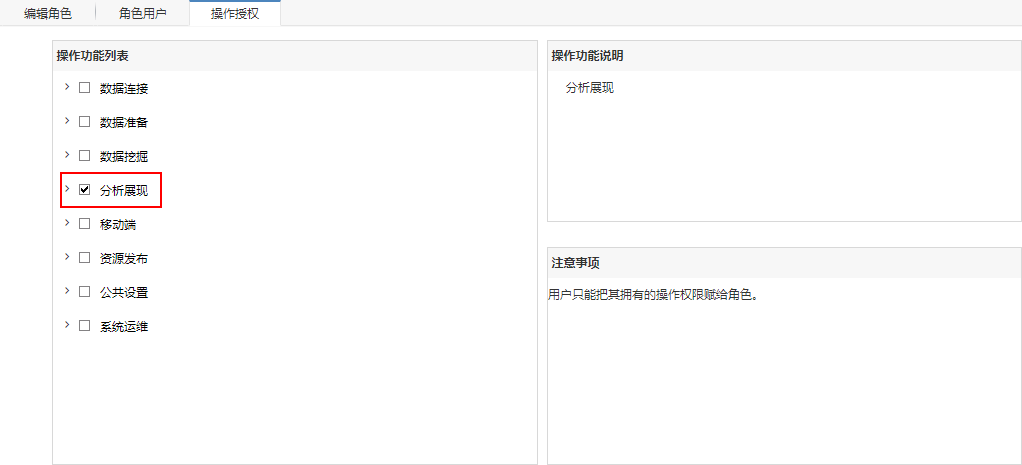
Task: Select the 操作授权 tab
Action: pos(235,14)
